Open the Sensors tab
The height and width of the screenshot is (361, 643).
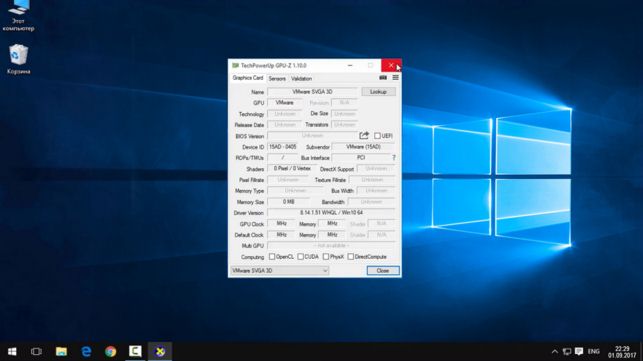(277, 78)
